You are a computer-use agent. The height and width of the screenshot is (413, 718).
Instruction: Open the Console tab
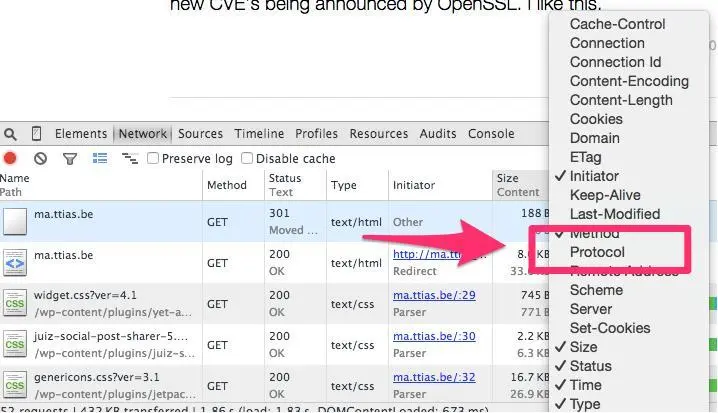pyautogui.click(x=491, y=134)
